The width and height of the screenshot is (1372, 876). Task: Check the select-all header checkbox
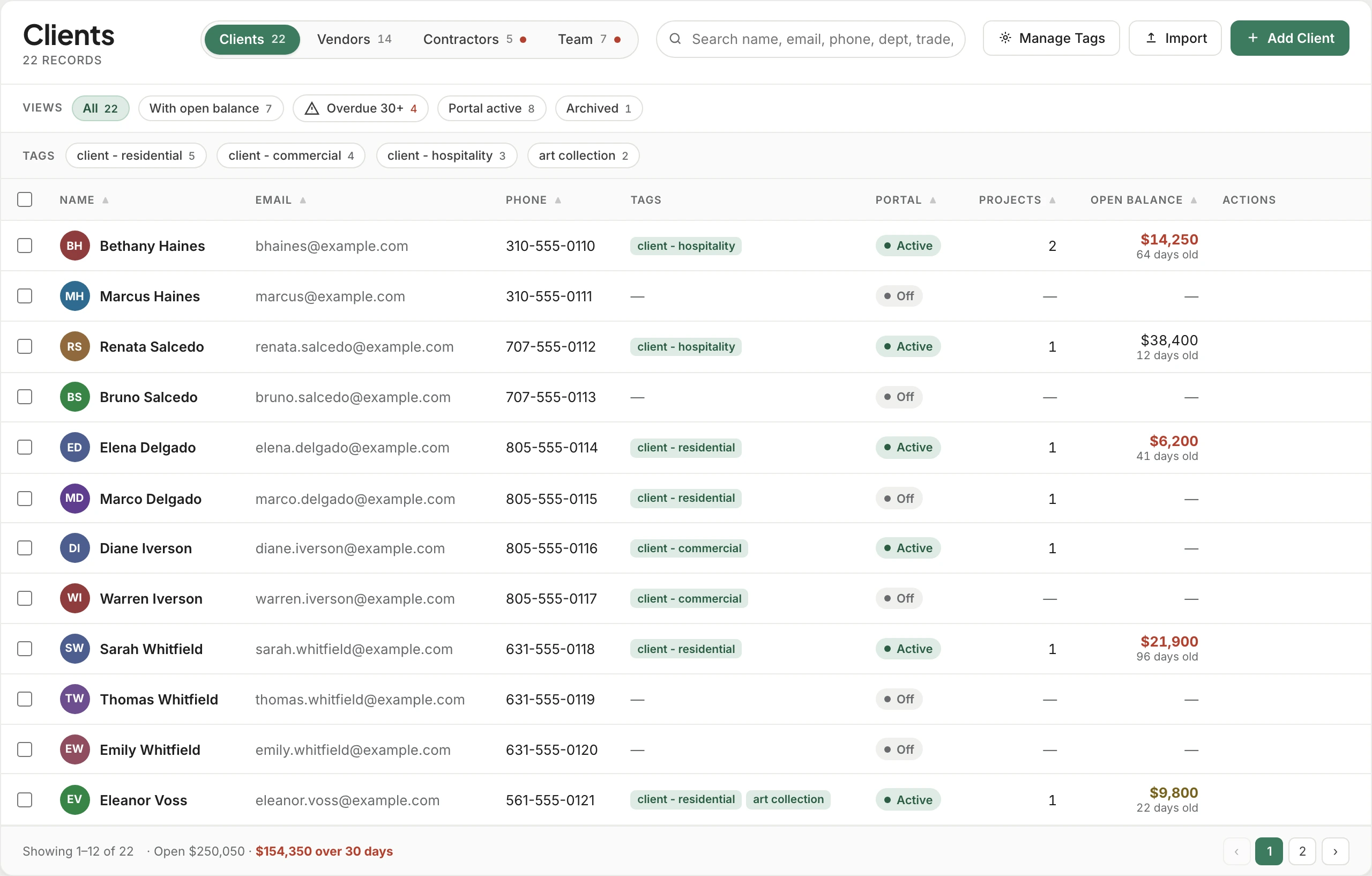[x=25, y=199]
